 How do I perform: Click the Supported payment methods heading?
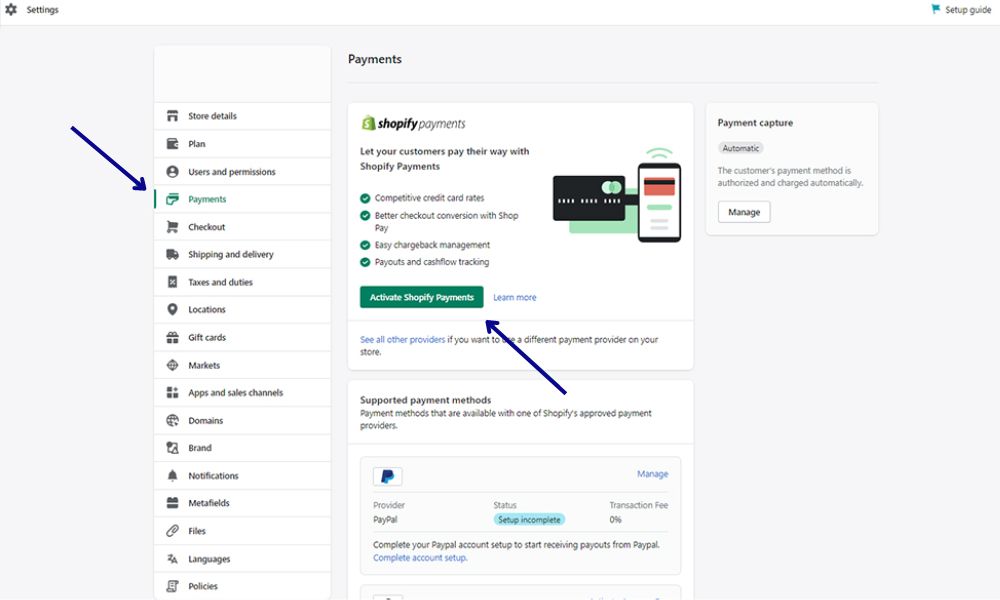click(x=425, y=400)
